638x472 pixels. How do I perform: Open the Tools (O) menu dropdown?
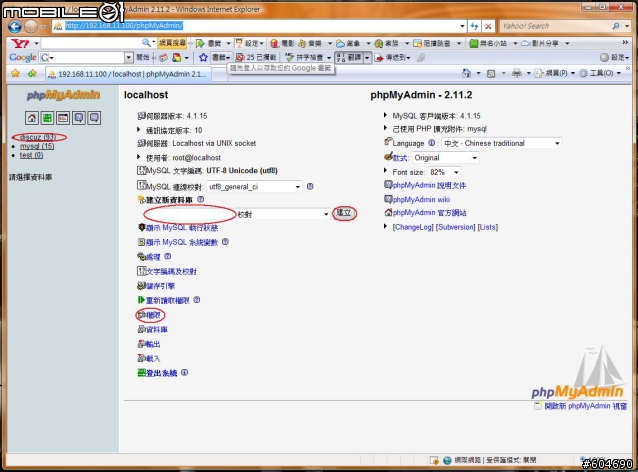(600, 73)
